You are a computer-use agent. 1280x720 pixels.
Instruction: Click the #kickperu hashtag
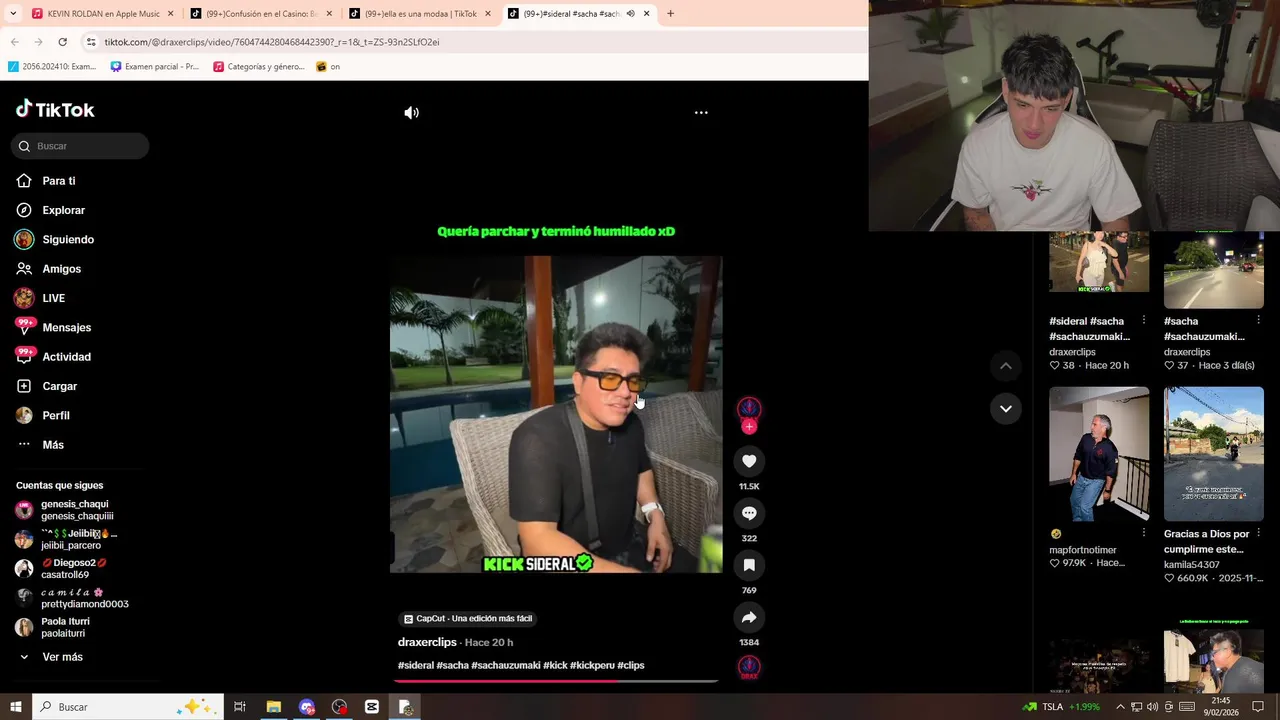point(592,665)
